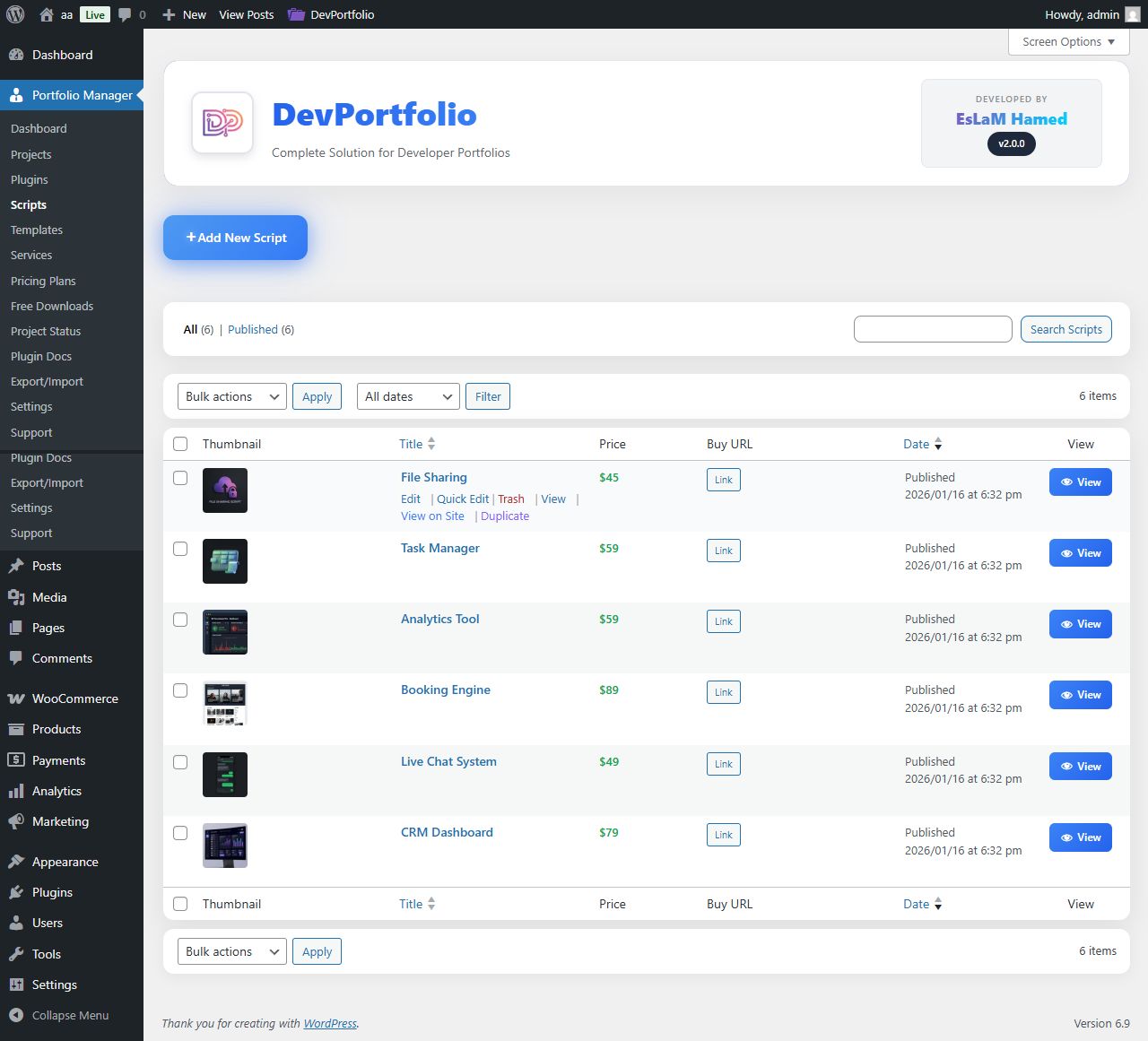The image size is (1148, 1041).
Task: Select the Task Manager row checkbox
Action: coord(180,549)
